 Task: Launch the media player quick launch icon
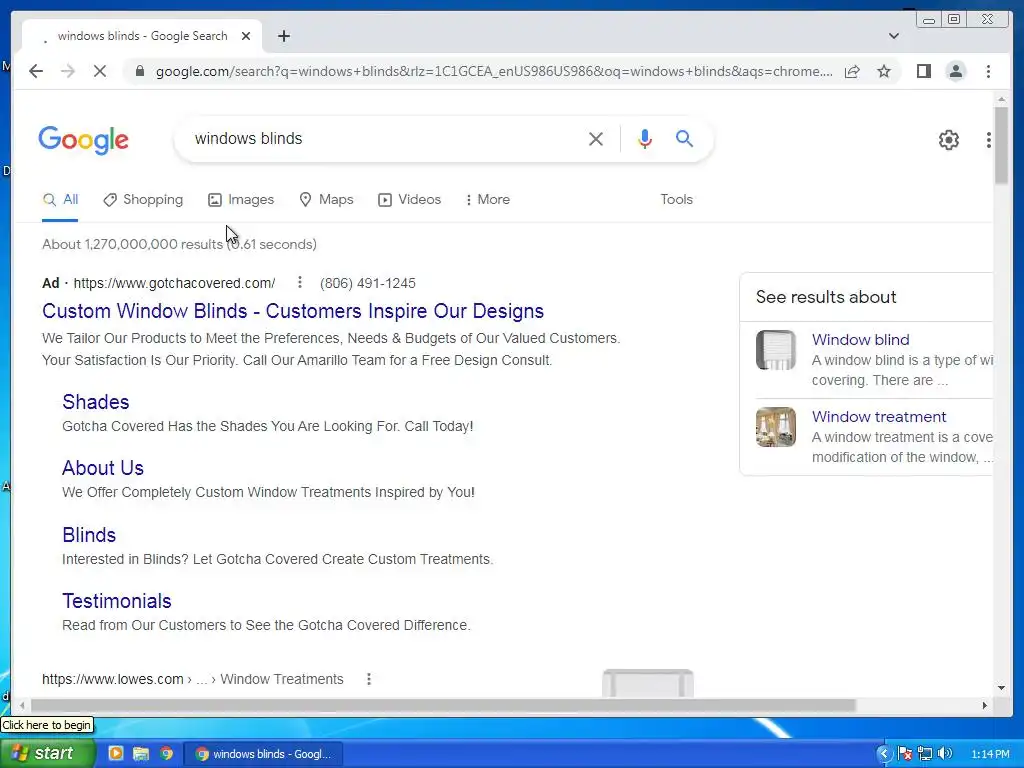pyautogui.click(x=116, y=754)
